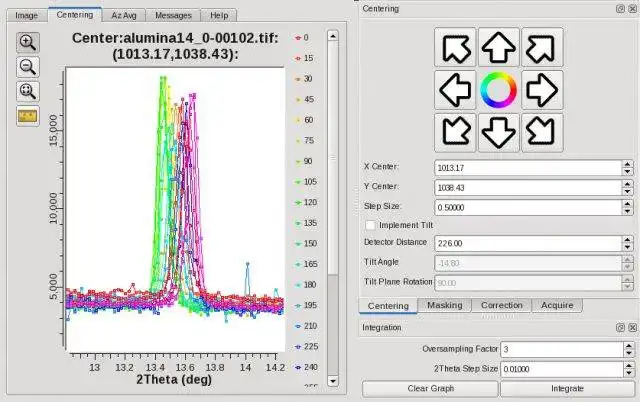Open the Help tab

coord(219,16)
